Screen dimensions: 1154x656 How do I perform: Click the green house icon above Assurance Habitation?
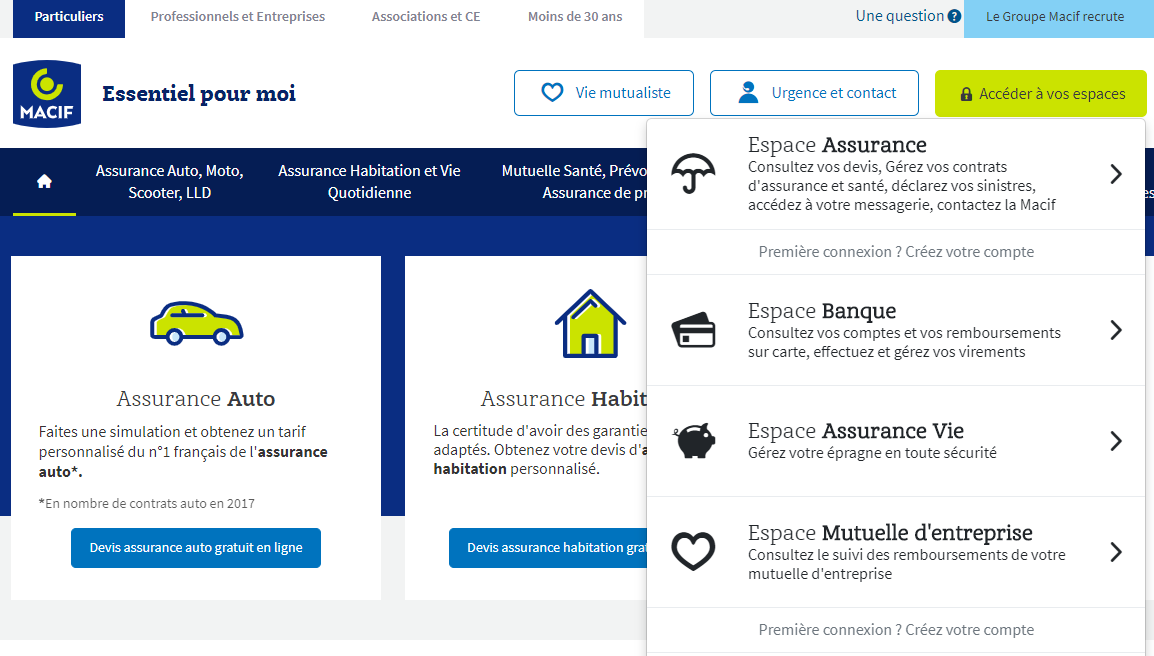(590, 322)
